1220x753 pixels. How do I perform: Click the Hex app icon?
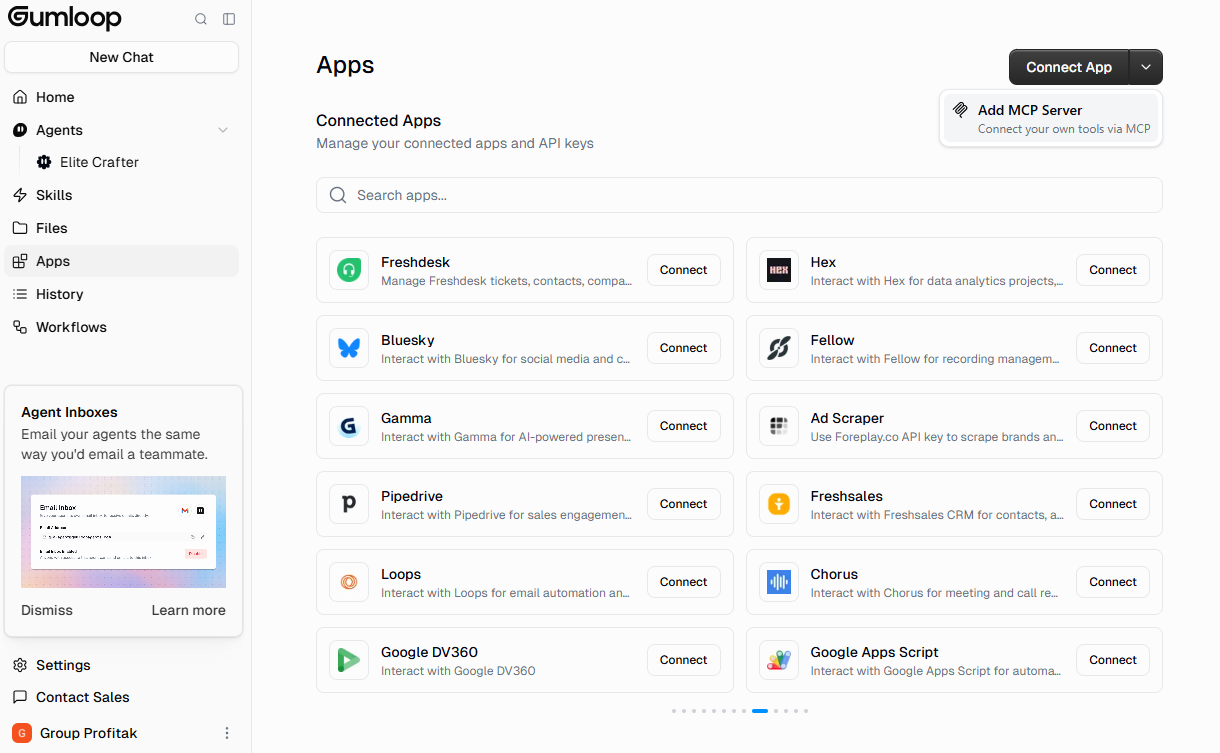click(778, 270)
